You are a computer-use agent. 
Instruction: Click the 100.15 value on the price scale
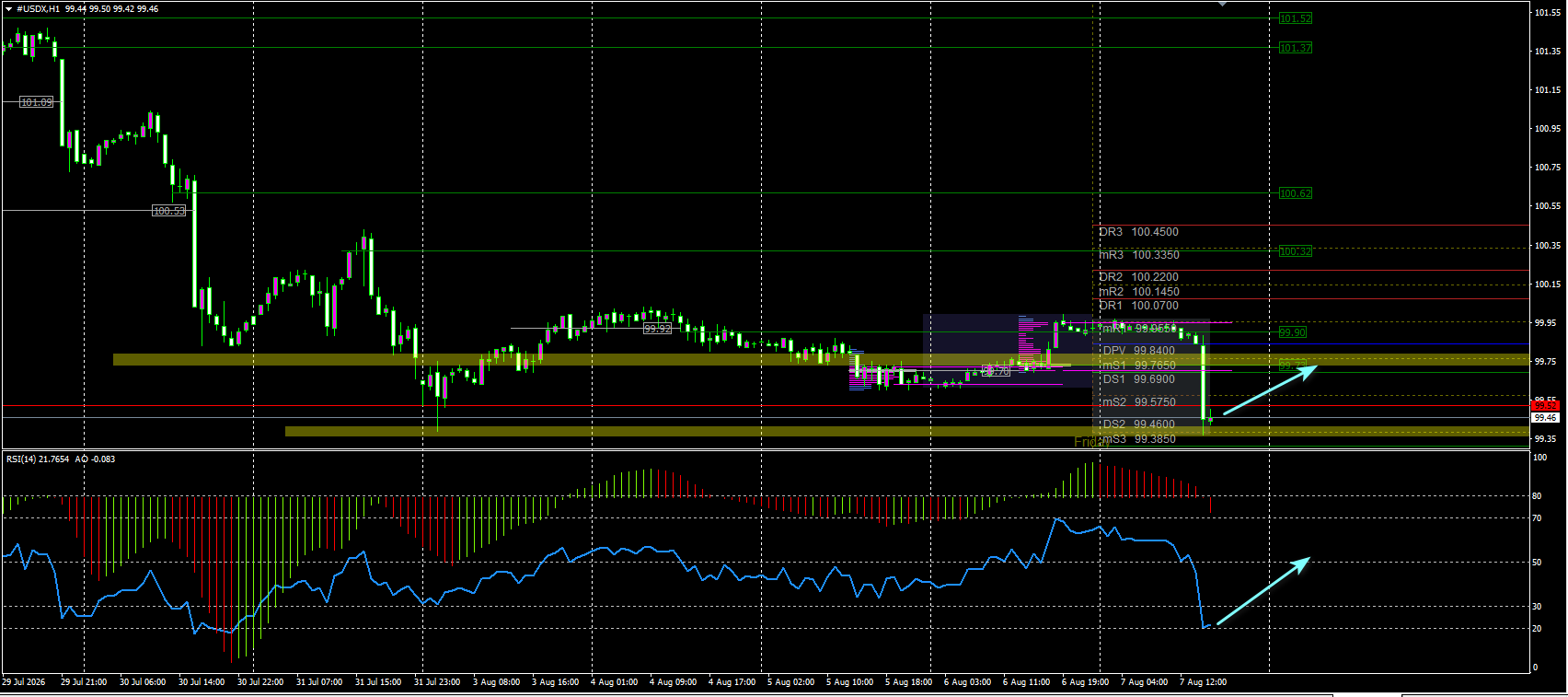1547,285
